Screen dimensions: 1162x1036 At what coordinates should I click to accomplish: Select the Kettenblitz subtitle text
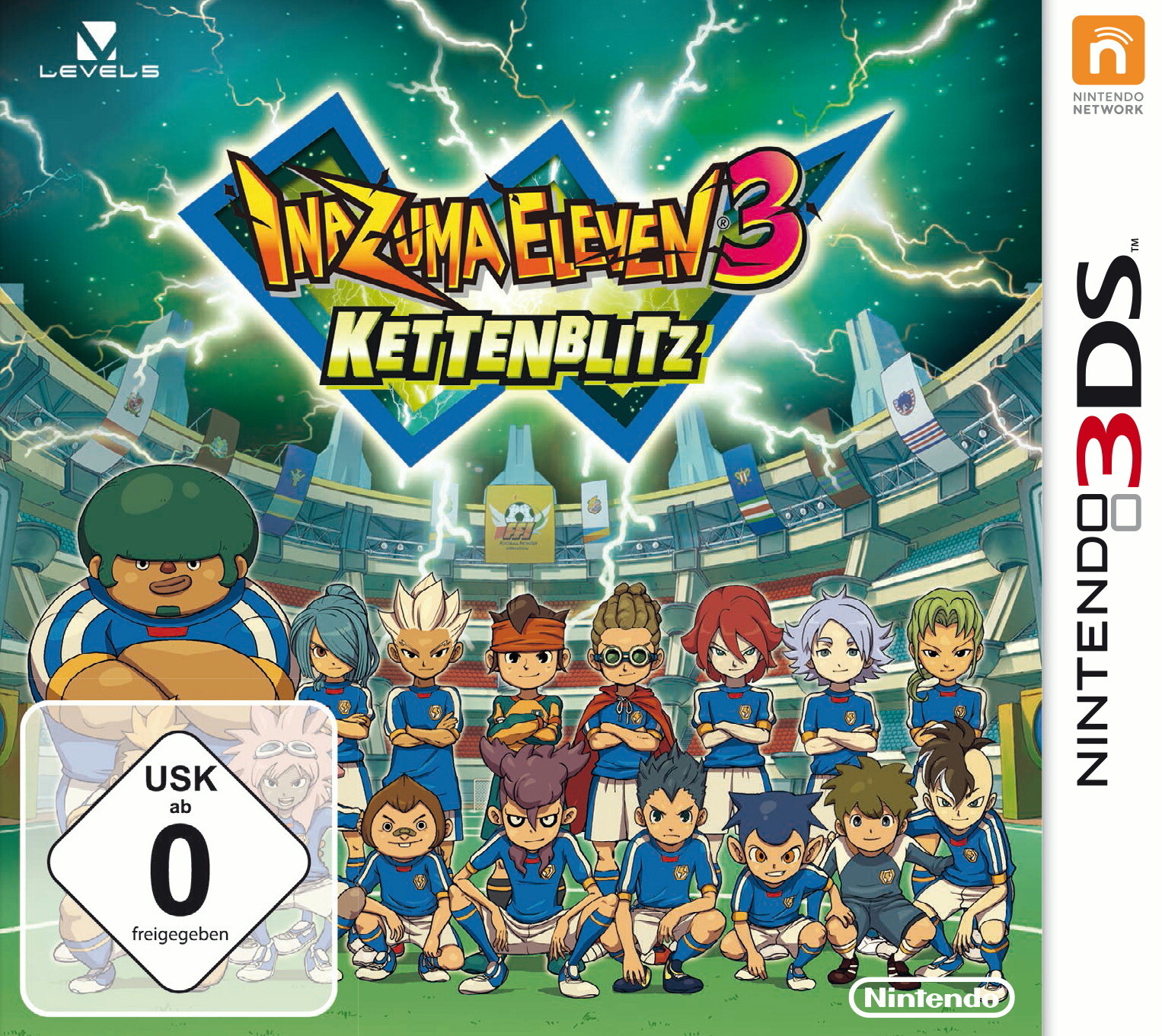point(509,346)
